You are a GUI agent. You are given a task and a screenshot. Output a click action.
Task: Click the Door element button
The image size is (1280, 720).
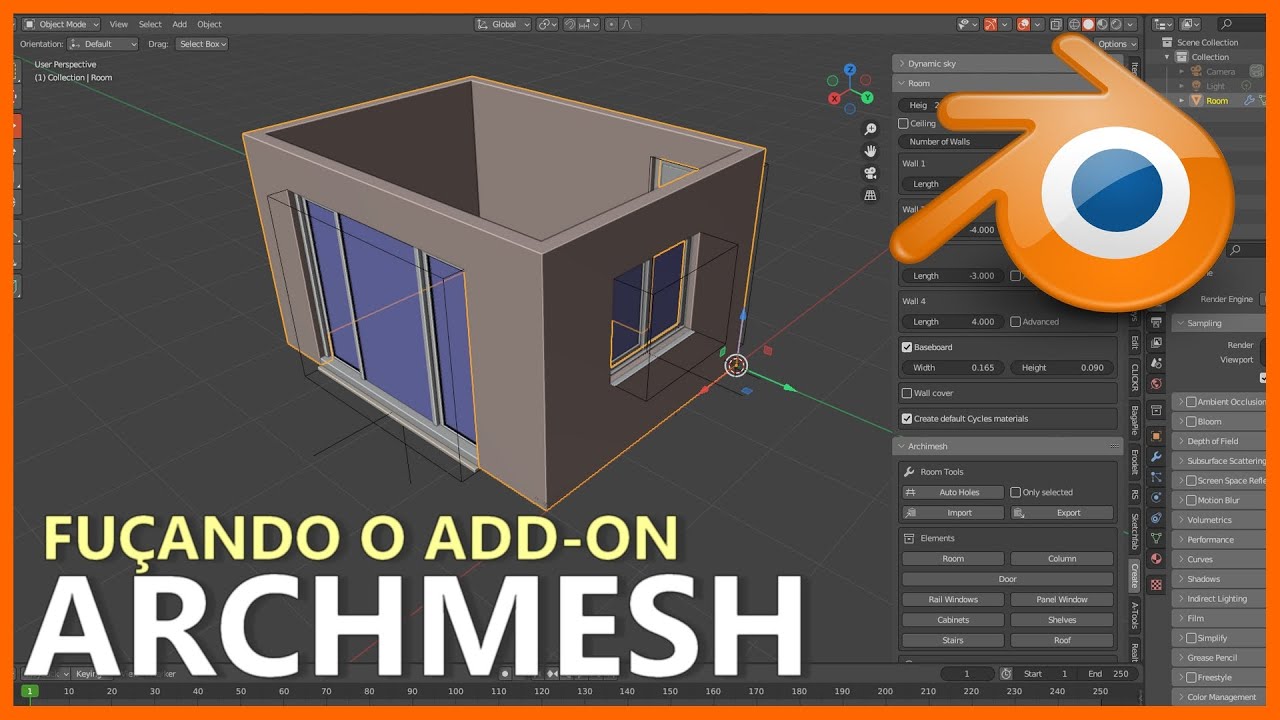click(1007, 579)
